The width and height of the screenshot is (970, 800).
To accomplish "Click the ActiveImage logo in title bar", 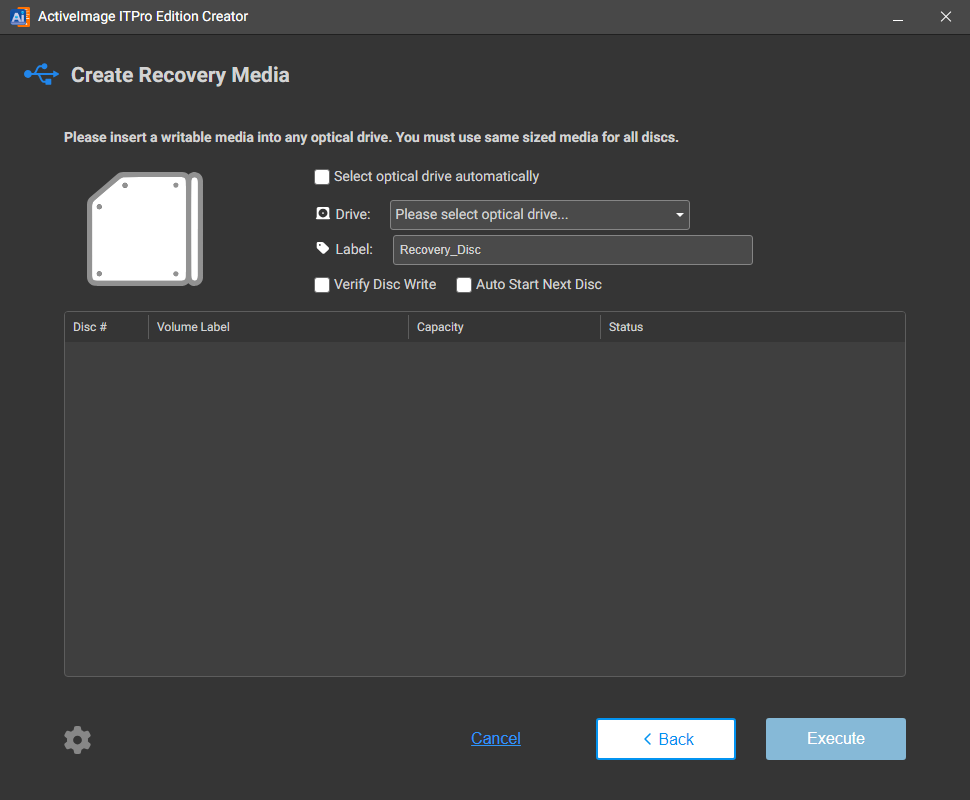I will click(x=20, y=17).
